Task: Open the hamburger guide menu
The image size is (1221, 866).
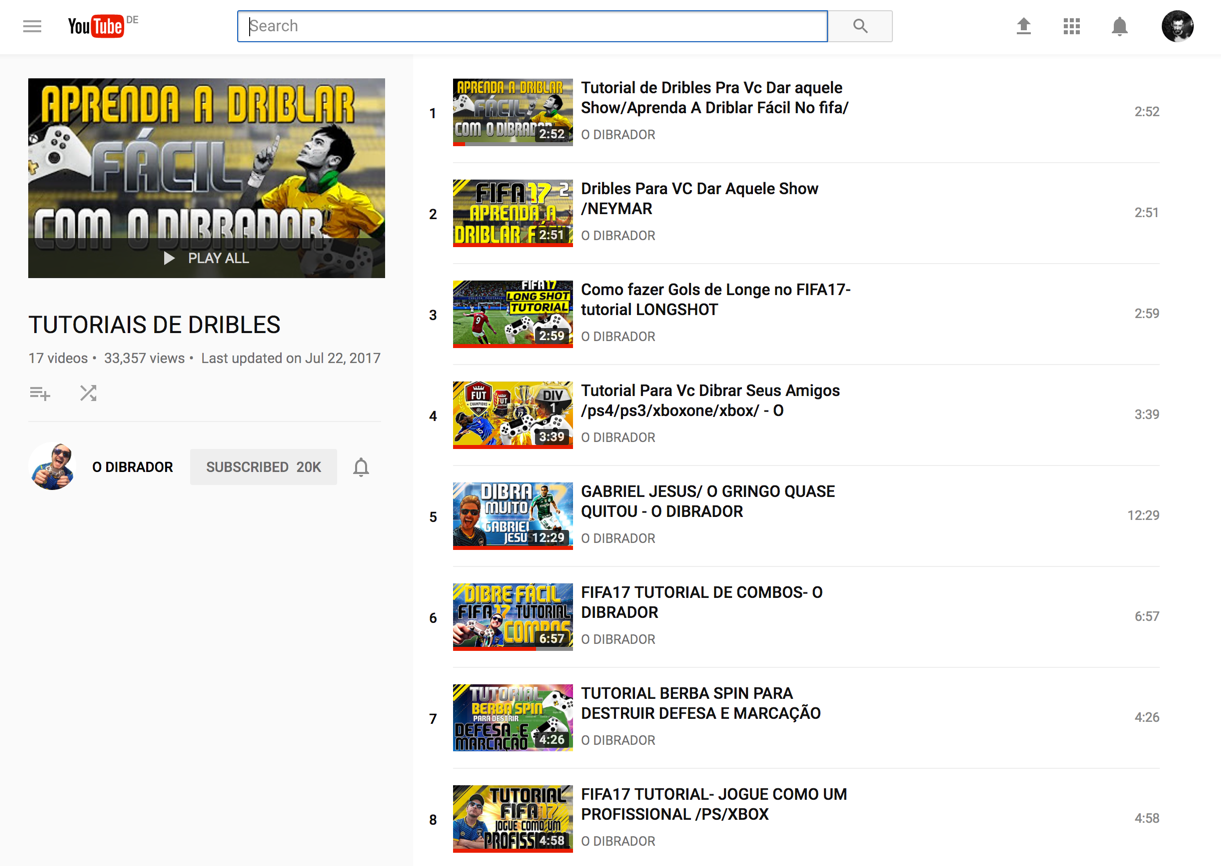Action: click(x=32, y=26)
